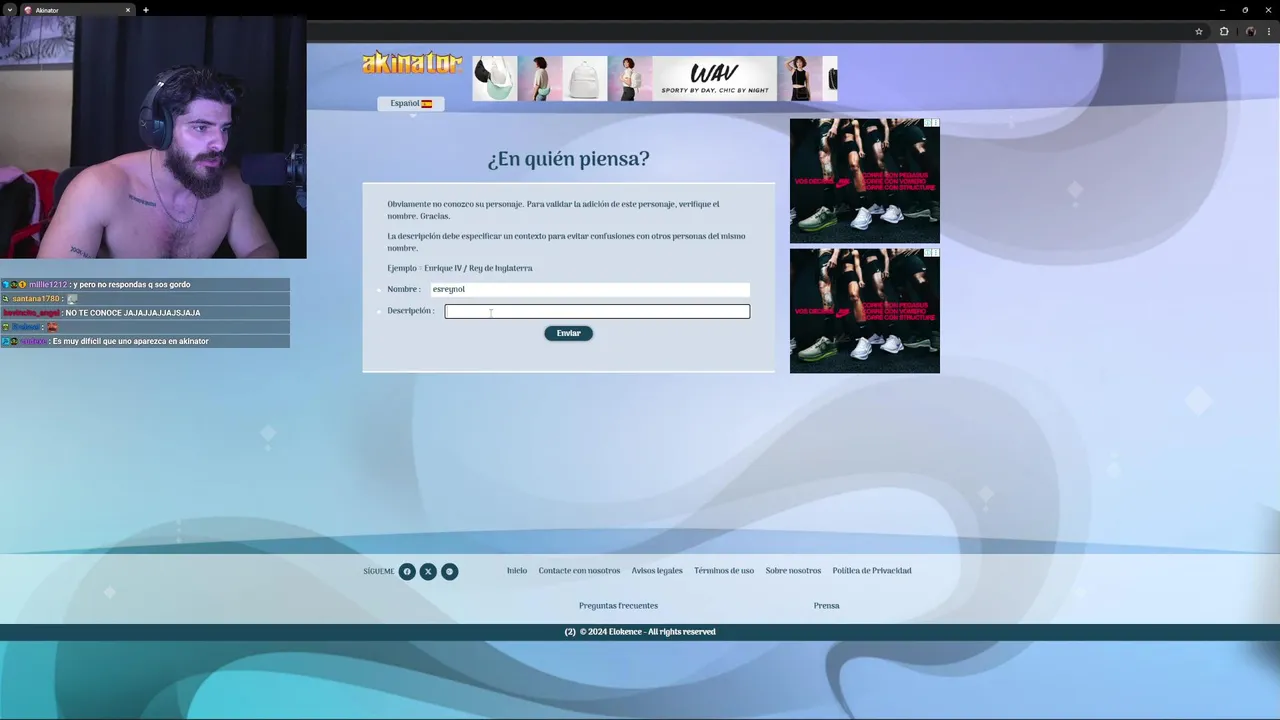Image resolution: width=1280 pixels, height=720 pixels.
Task: Open the Akinator Facebook page icon
Action: tap(407, 572)
